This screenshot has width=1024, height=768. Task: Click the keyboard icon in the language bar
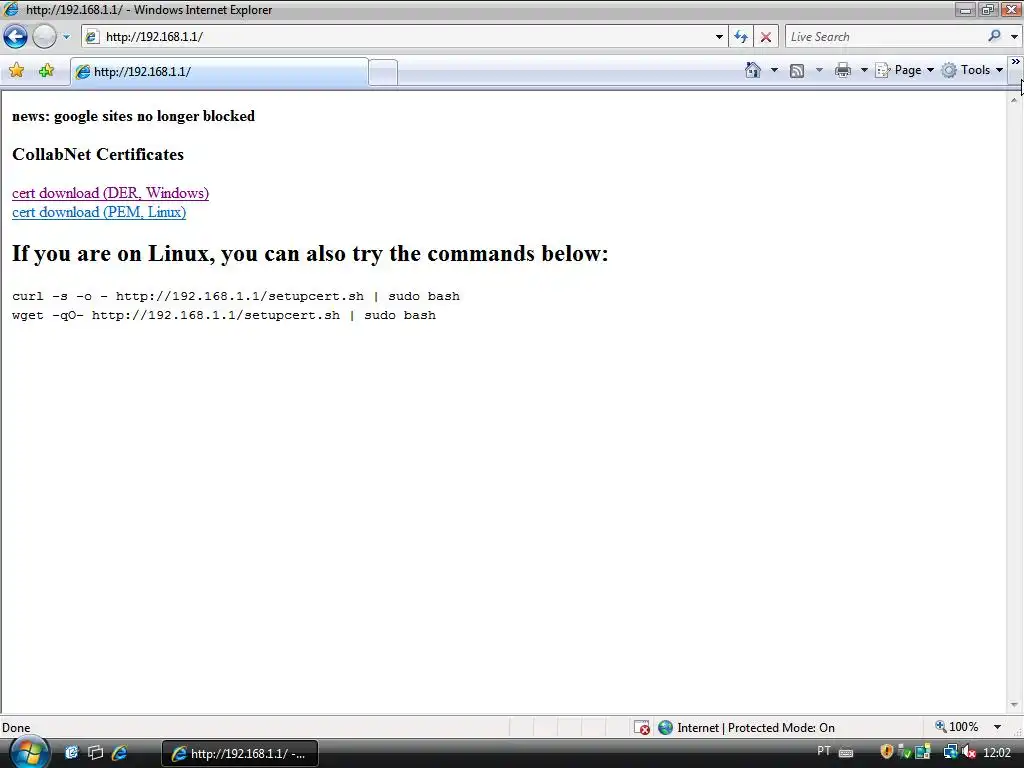tap(846, 752)
